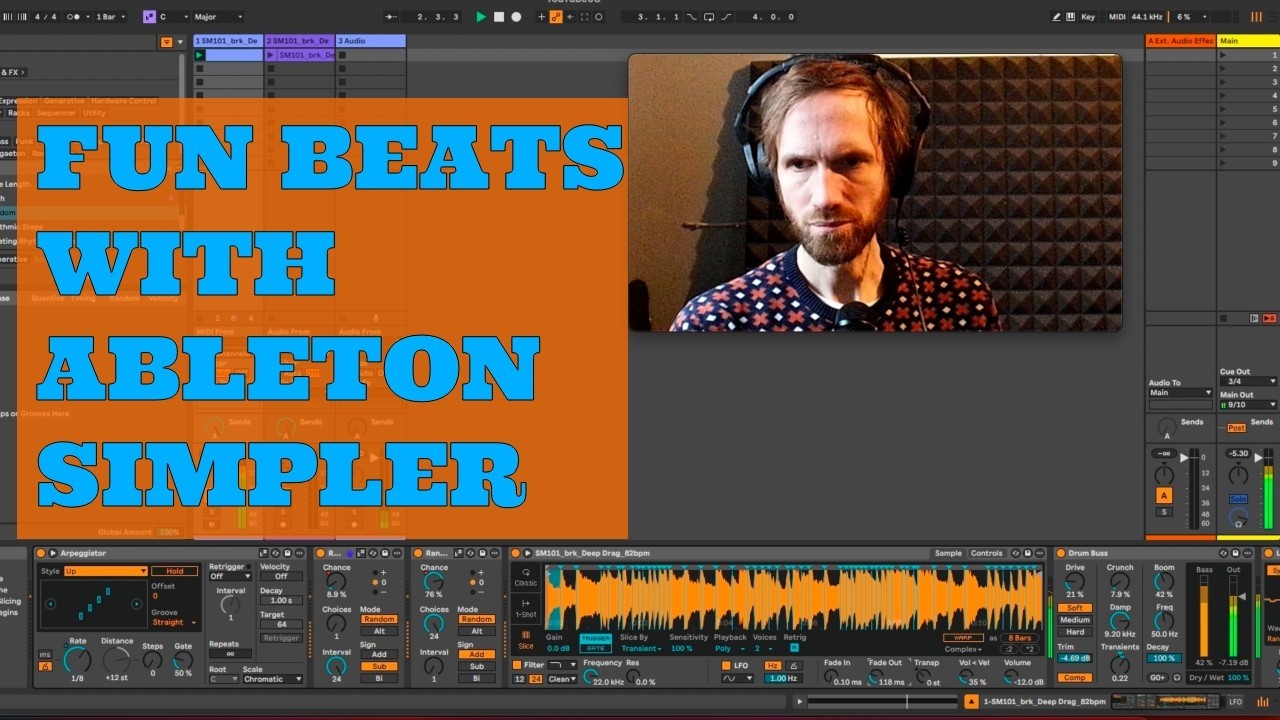Toggle WARP button in Simpler
Image resolution: width=1280 pixels, height=720 pixels.
963,638
